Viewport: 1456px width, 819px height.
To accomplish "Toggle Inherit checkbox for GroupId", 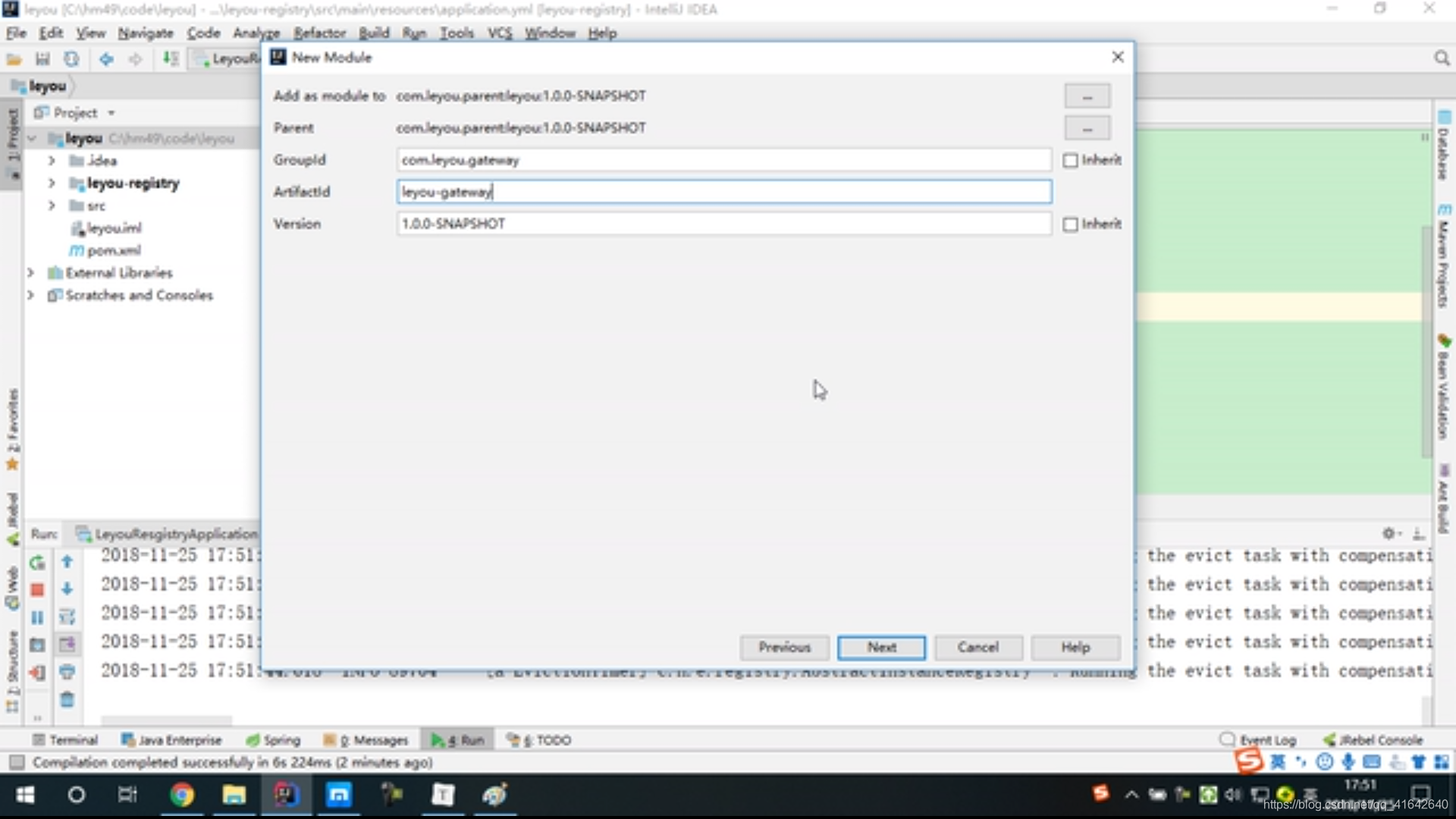I will (1070, 161).
